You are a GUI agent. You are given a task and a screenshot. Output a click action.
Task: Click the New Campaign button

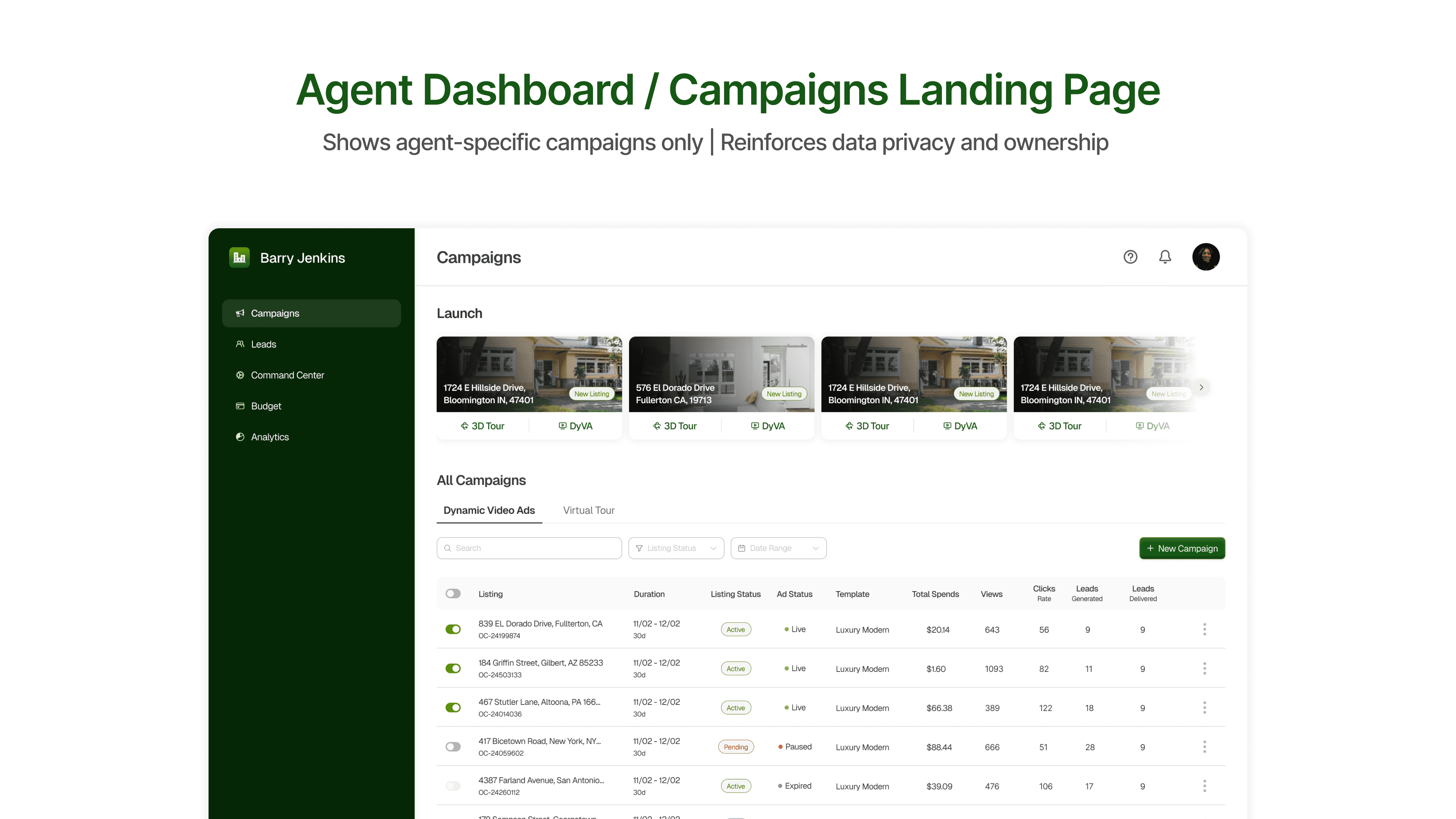[x=1182, y=548]
